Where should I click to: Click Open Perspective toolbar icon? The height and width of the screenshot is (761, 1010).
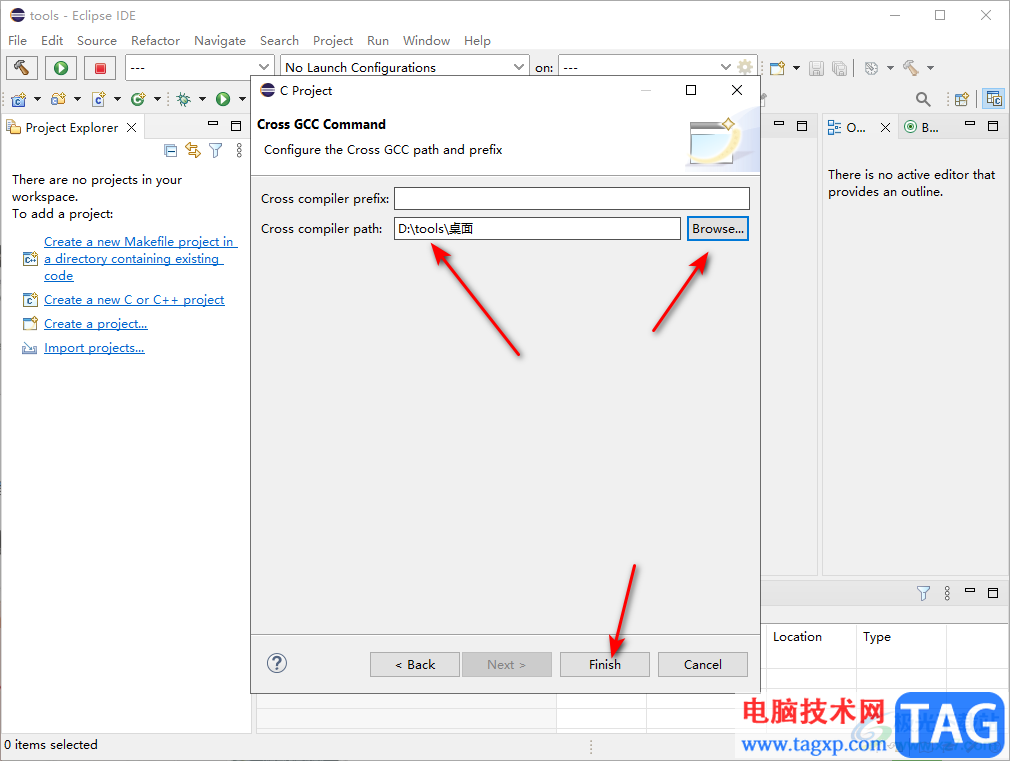pyautogui.click(x=962, y=99)
